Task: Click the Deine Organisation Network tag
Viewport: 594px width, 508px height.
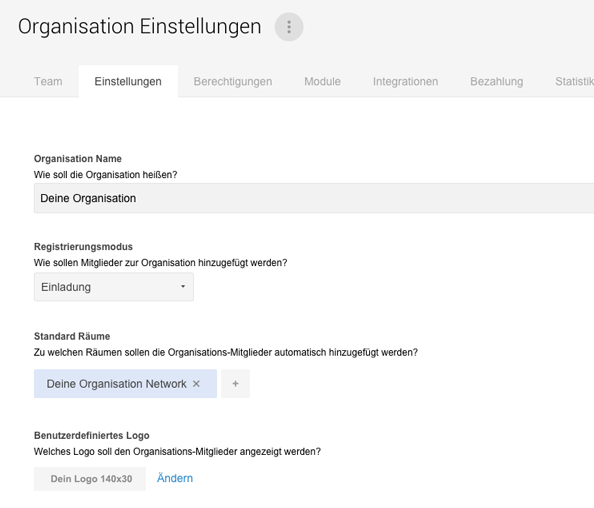Action: (x=116, y=384)
